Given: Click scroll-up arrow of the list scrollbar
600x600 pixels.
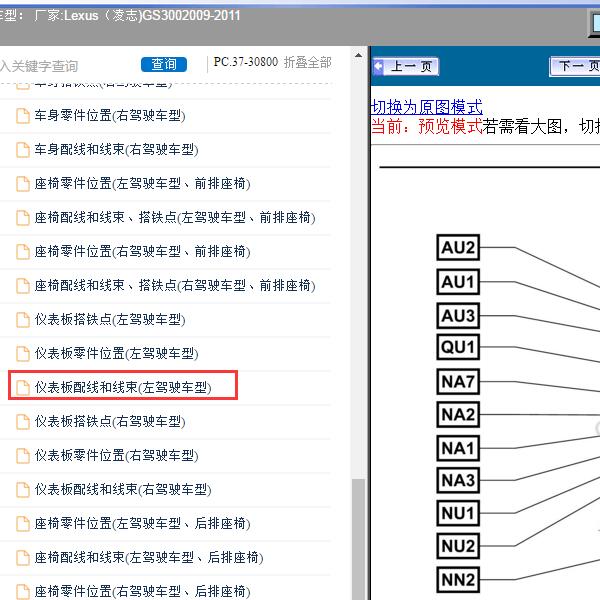Looking at the screenshot, I should [358, 55].
